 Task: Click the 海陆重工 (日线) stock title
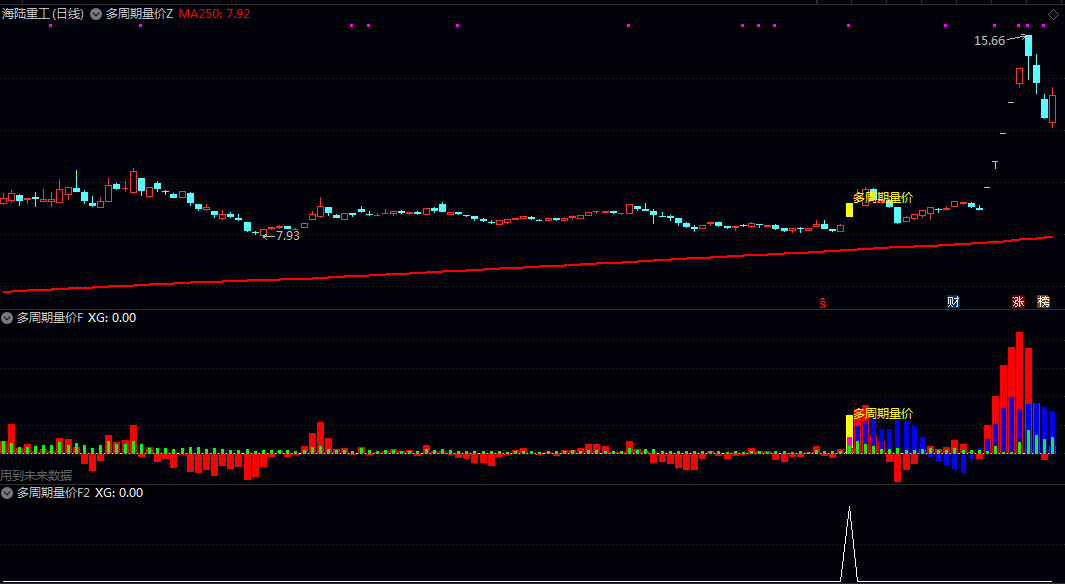(43, 14)
